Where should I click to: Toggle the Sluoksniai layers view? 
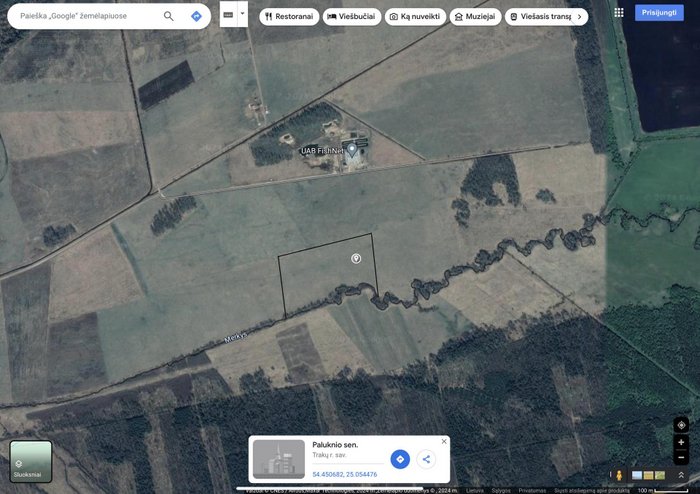tap(31, 461)
